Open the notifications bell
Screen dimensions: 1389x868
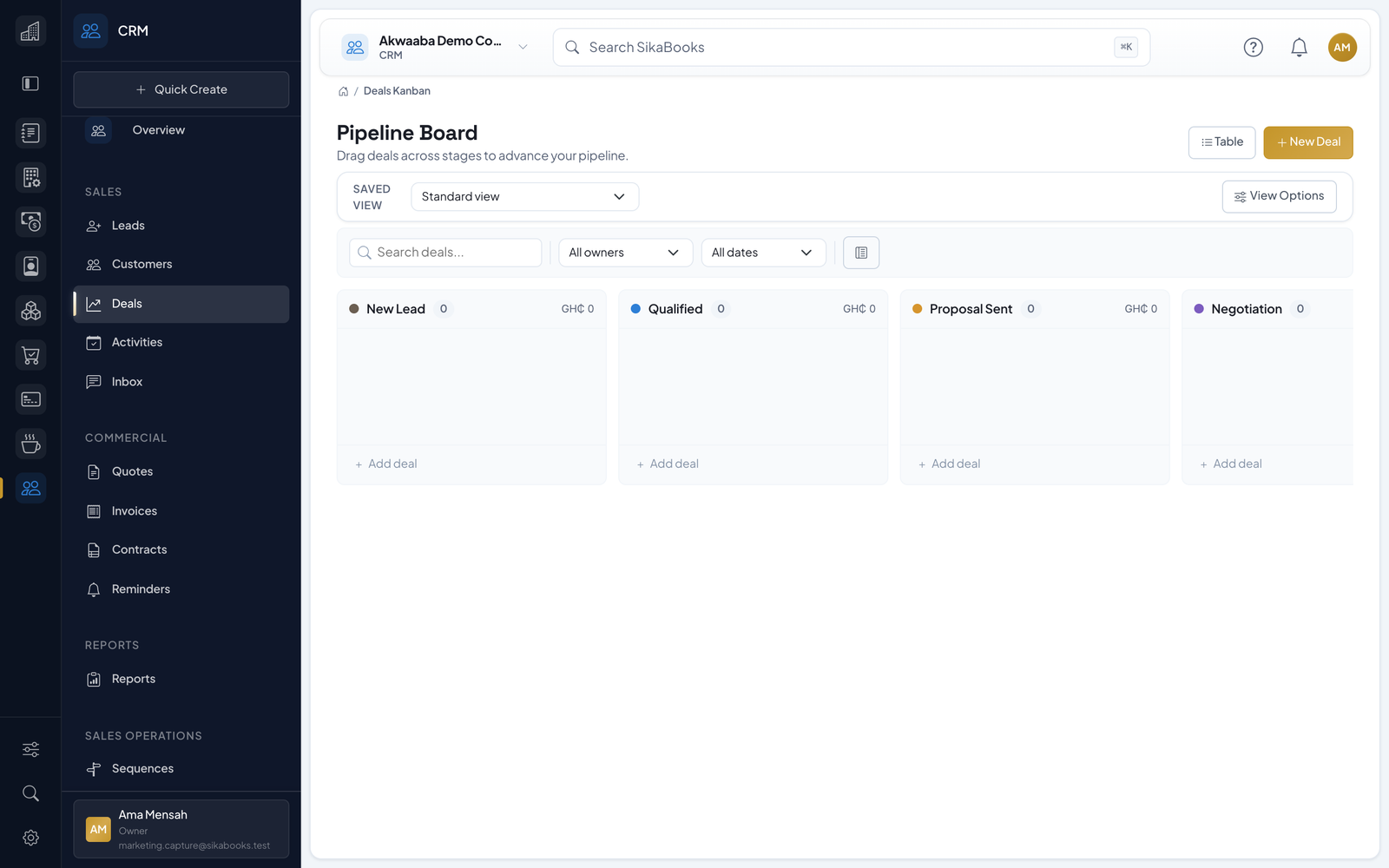tap(1299, 48)
